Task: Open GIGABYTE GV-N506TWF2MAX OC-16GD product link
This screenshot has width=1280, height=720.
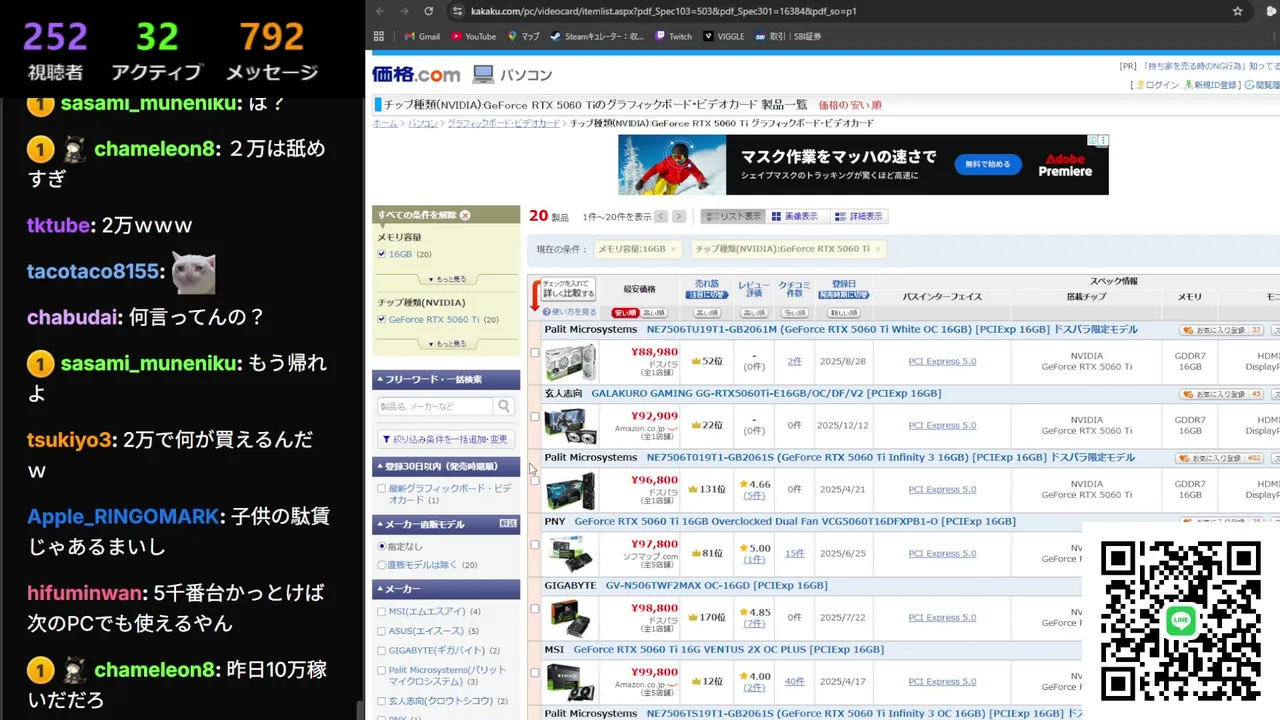Action: (717, 585)
